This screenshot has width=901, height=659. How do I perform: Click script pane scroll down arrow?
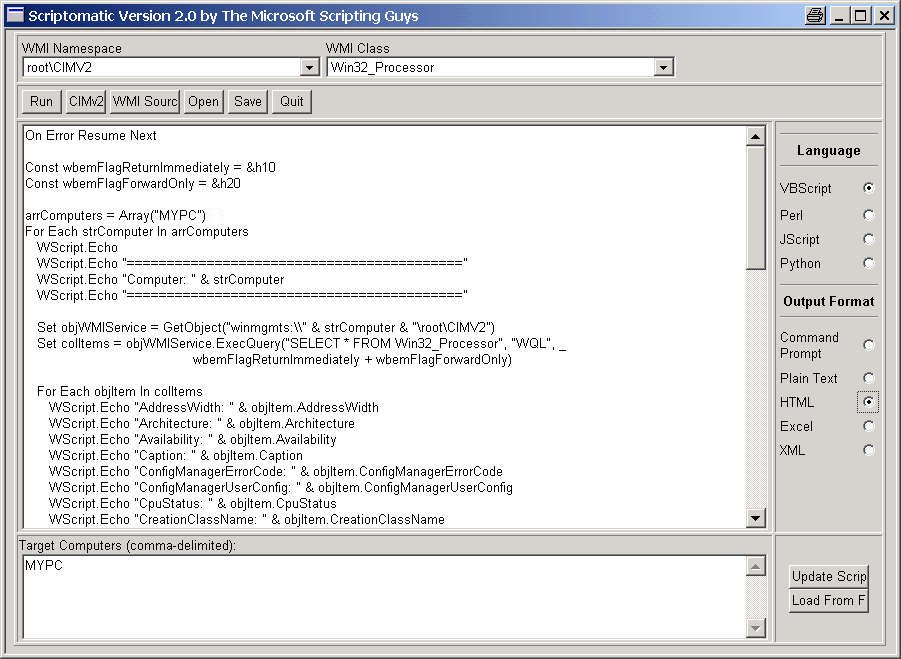[x=755, y=518]
